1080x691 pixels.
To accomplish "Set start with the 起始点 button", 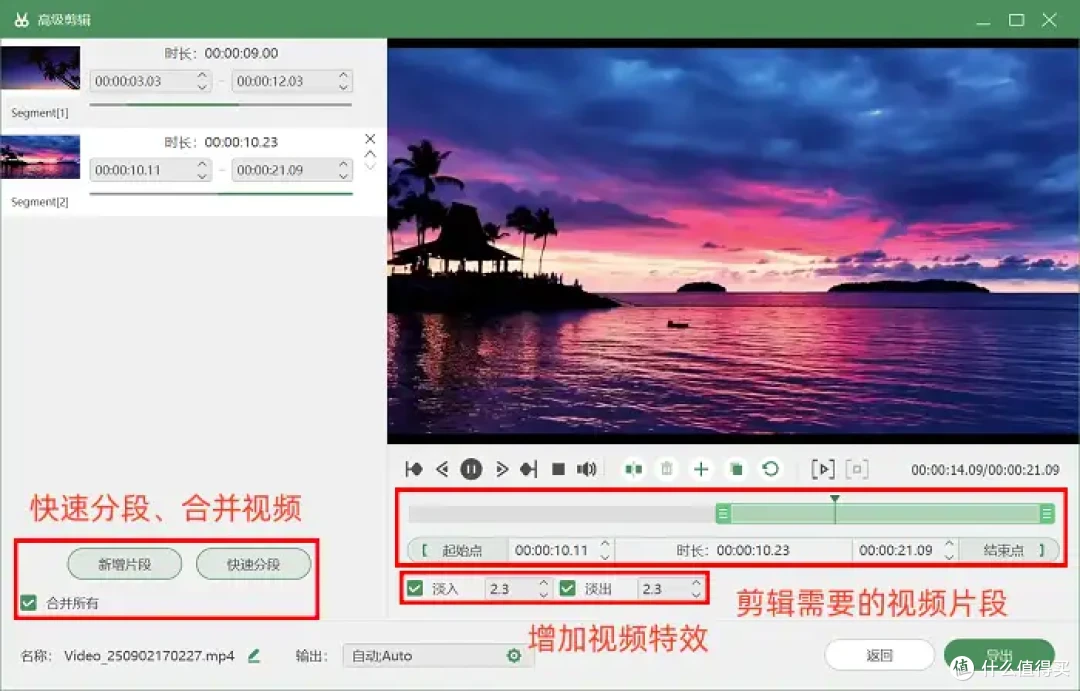I will point(458,550).
